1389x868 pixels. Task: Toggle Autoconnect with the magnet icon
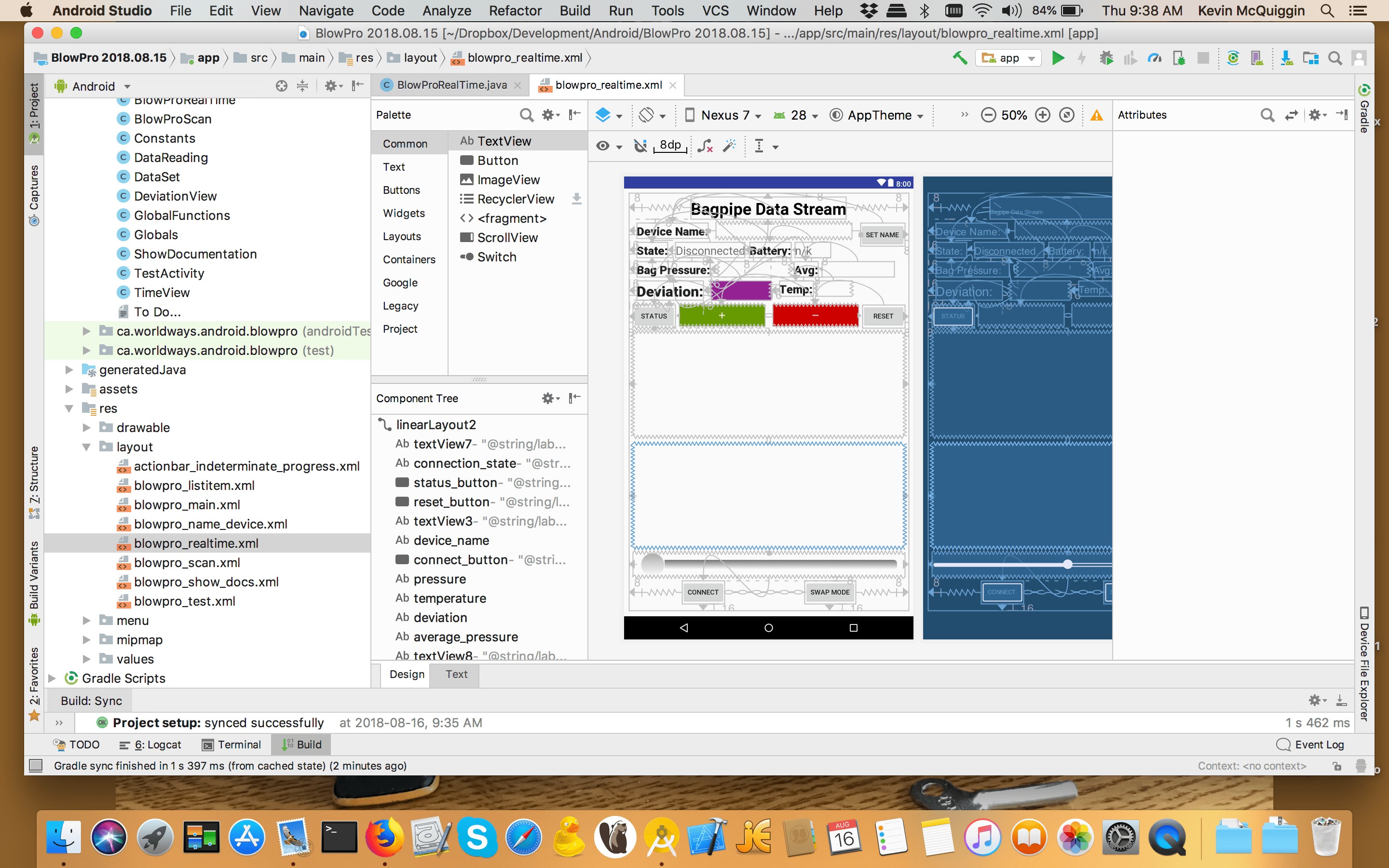pos(640,145)
